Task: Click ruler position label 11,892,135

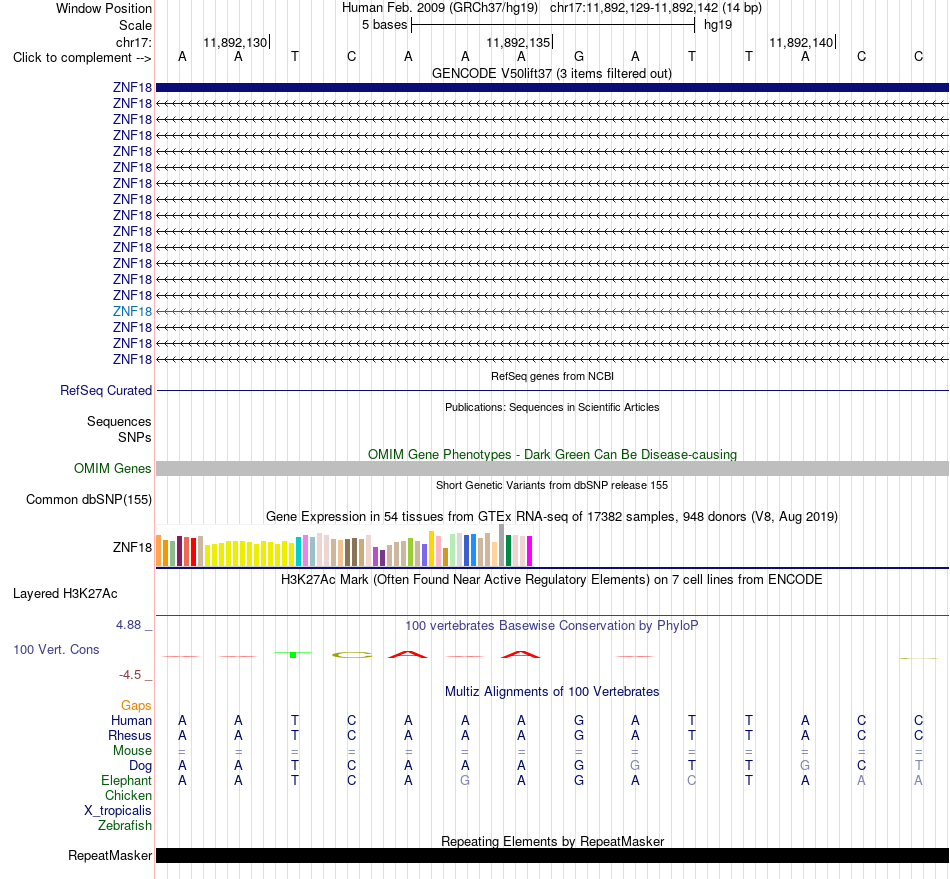Action: point(518,42)
